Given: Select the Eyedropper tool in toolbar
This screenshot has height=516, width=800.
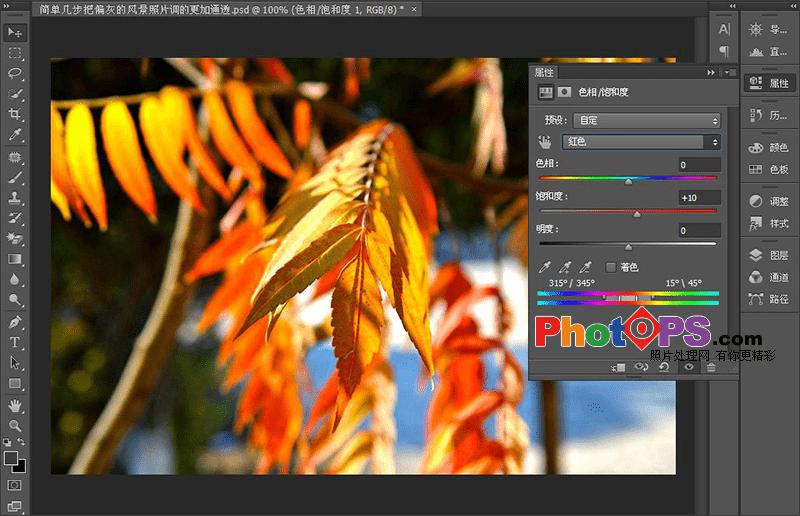Looking at the screenshot, I should [x=15, y=134].
